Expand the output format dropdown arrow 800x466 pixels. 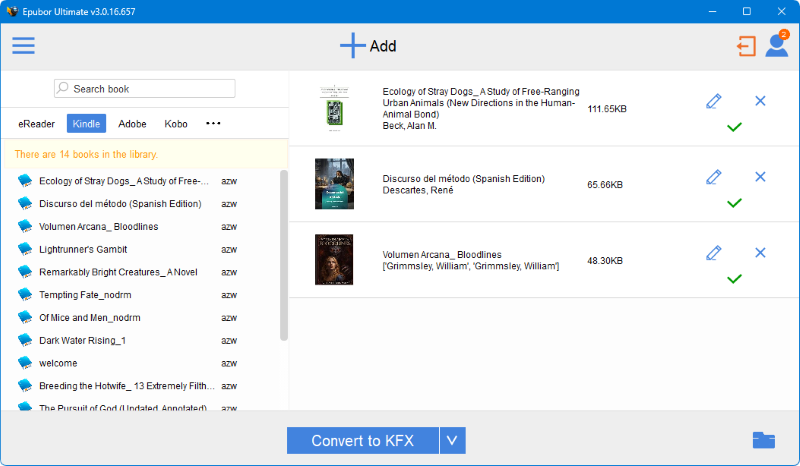(x=453, y=440)
